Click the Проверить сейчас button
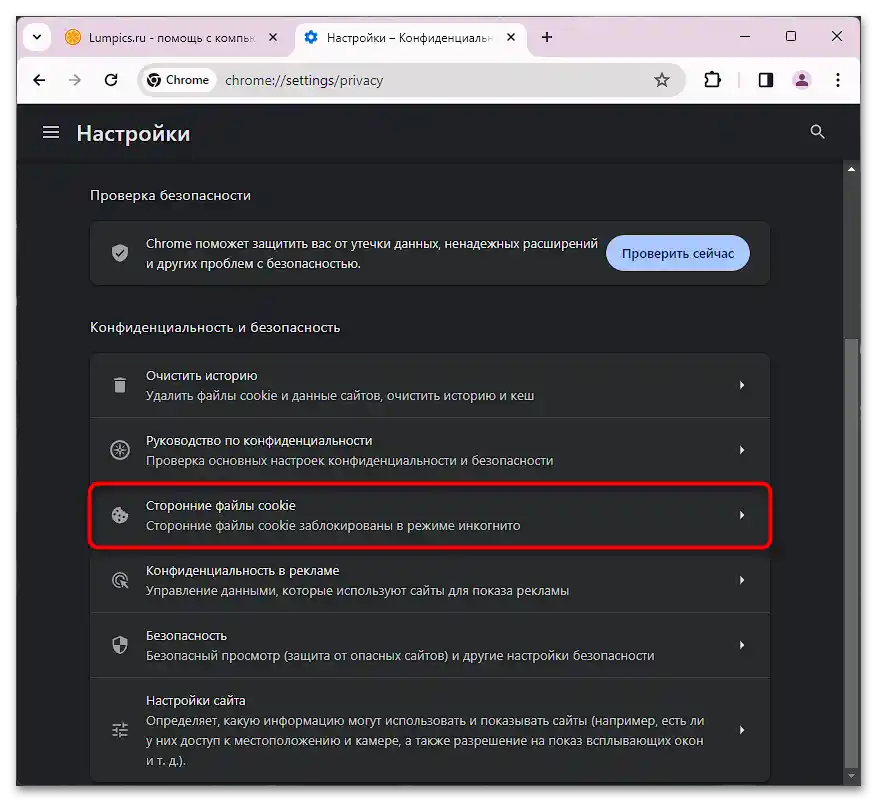 677,253
